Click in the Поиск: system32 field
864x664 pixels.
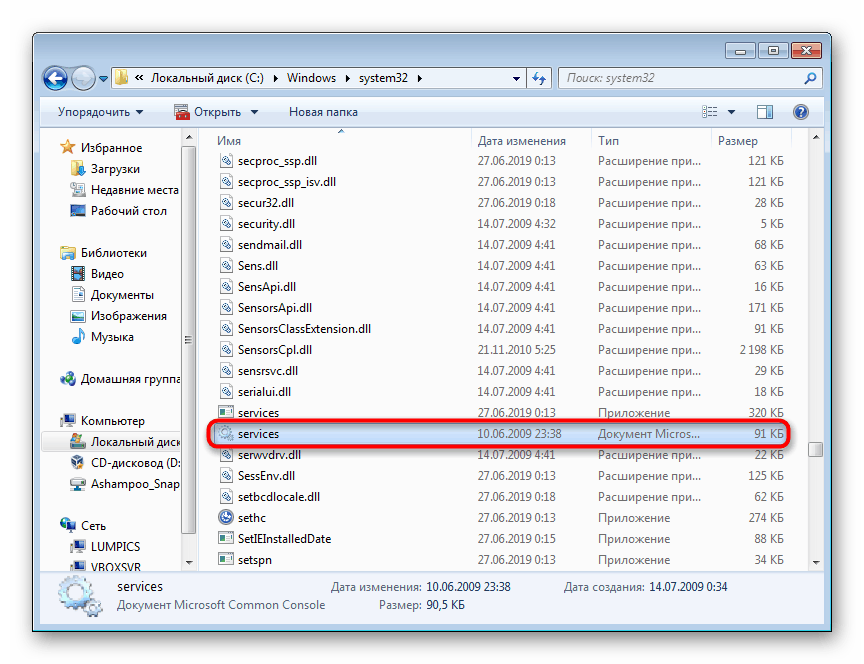coord(682,78)
